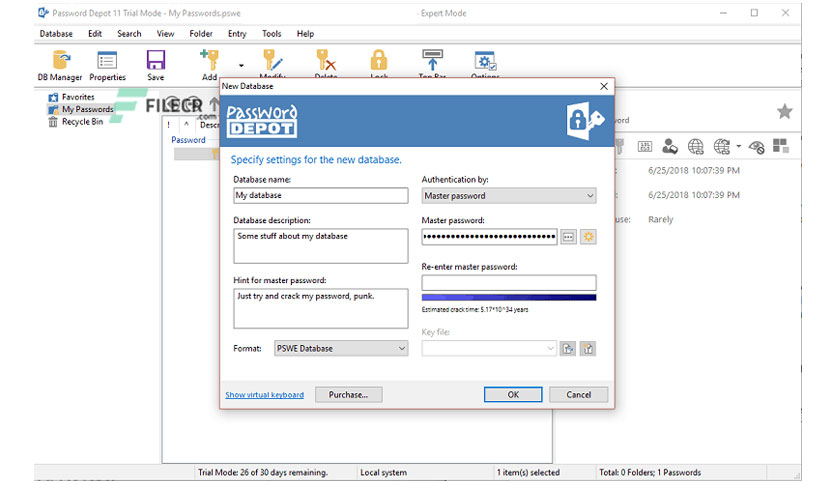Click the Purchase... button
This screenshot has height=484, width=836.
pos(348,394)
